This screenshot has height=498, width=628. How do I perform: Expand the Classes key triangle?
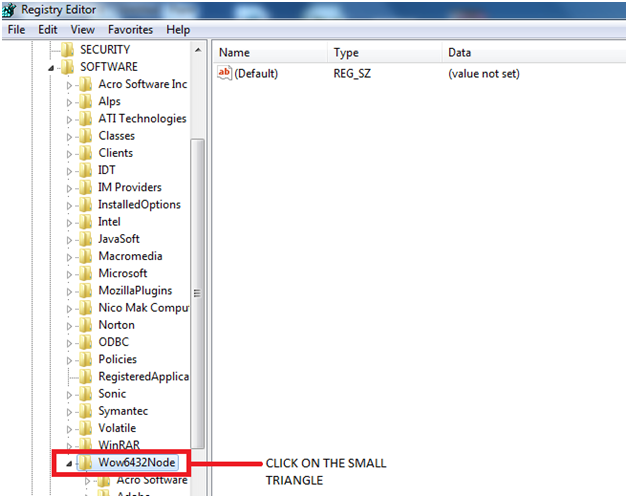click(x=70, y=136)
